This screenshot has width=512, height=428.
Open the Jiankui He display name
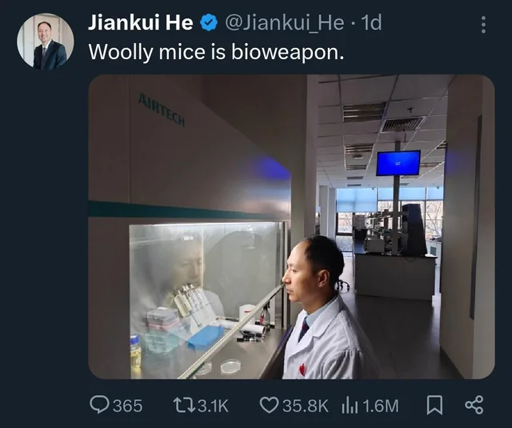point(141,23)
